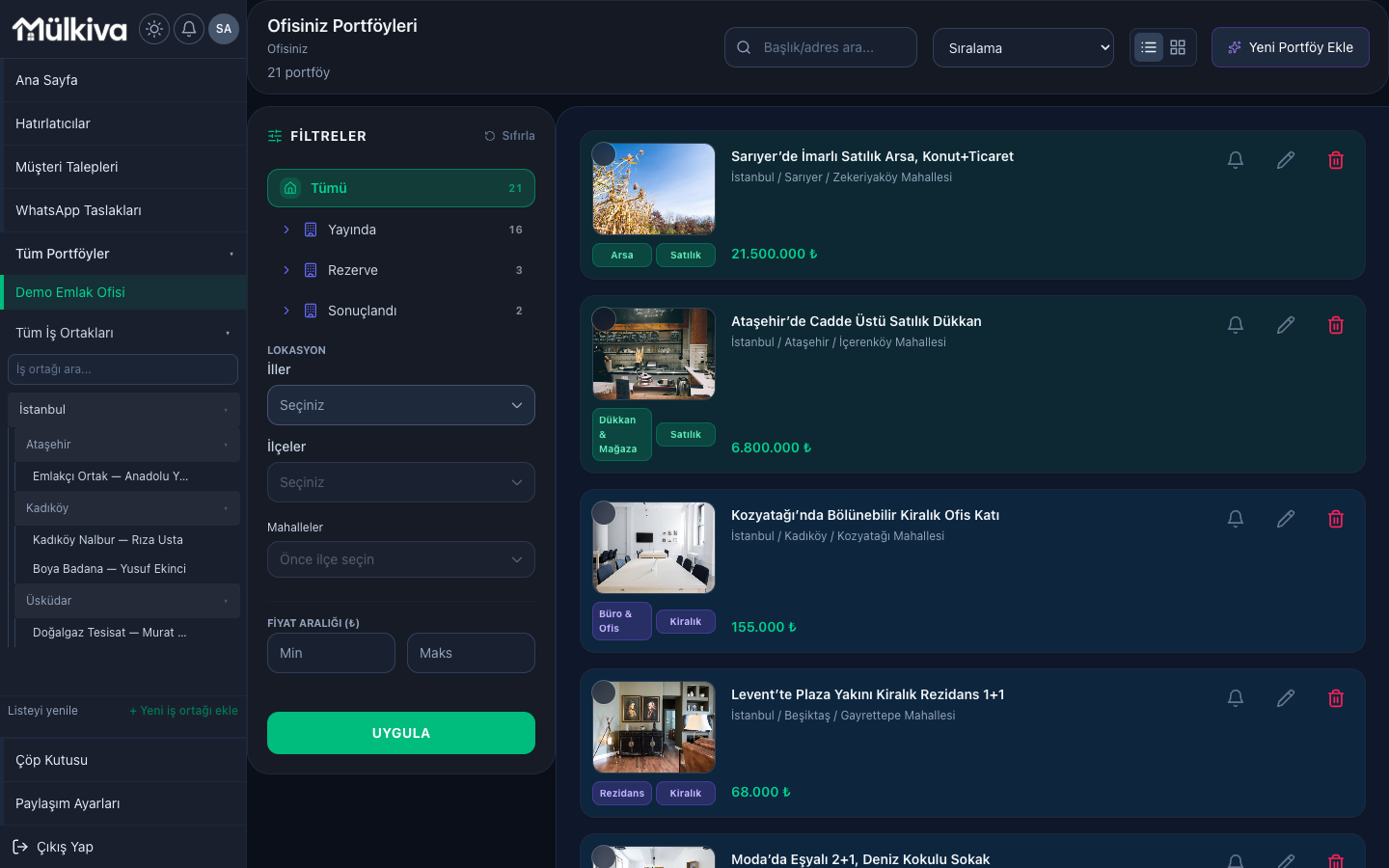The image size is (1389, 868).
Task: Open Paylaşım Ayarları
Action: pos(123,803)
